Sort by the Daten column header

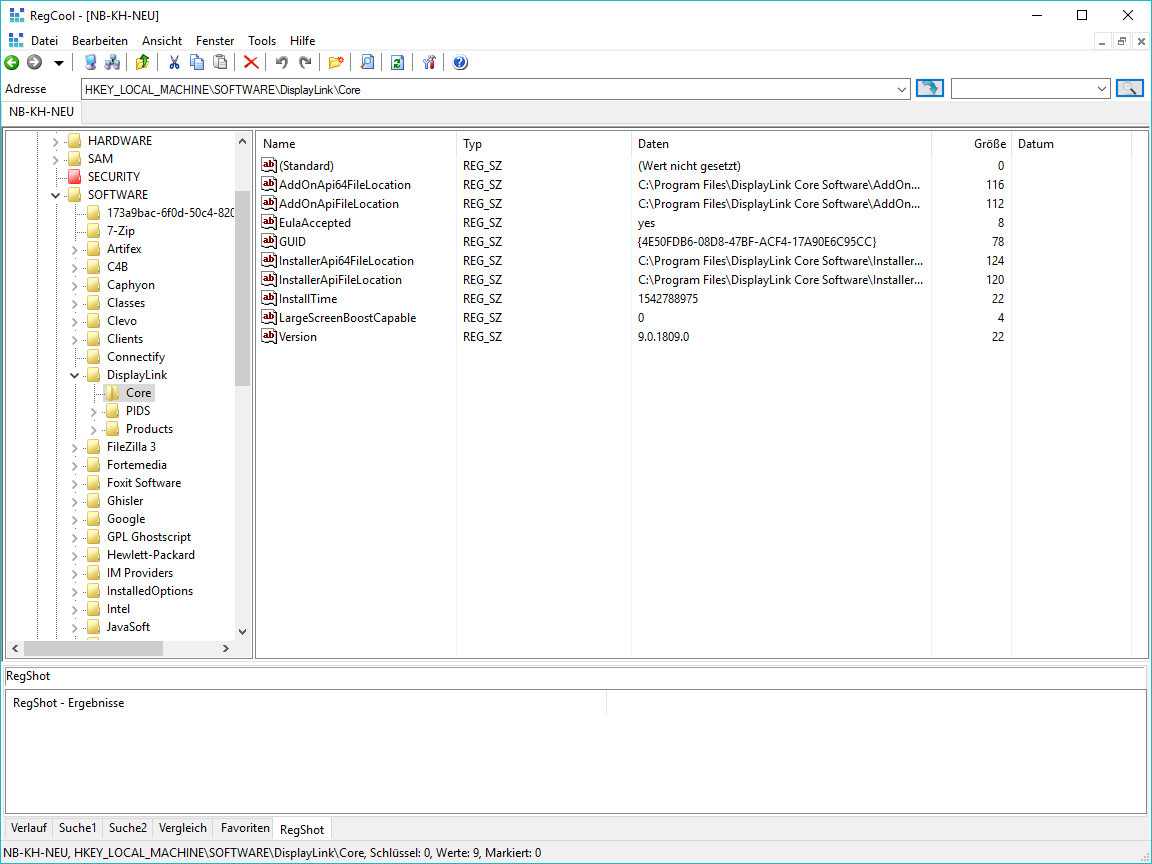point(782,144)
